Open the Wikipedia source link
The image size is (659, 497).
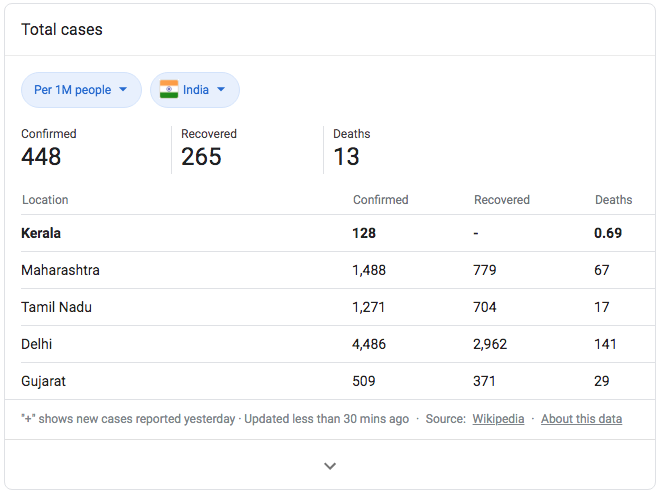(x=498, y=419)
